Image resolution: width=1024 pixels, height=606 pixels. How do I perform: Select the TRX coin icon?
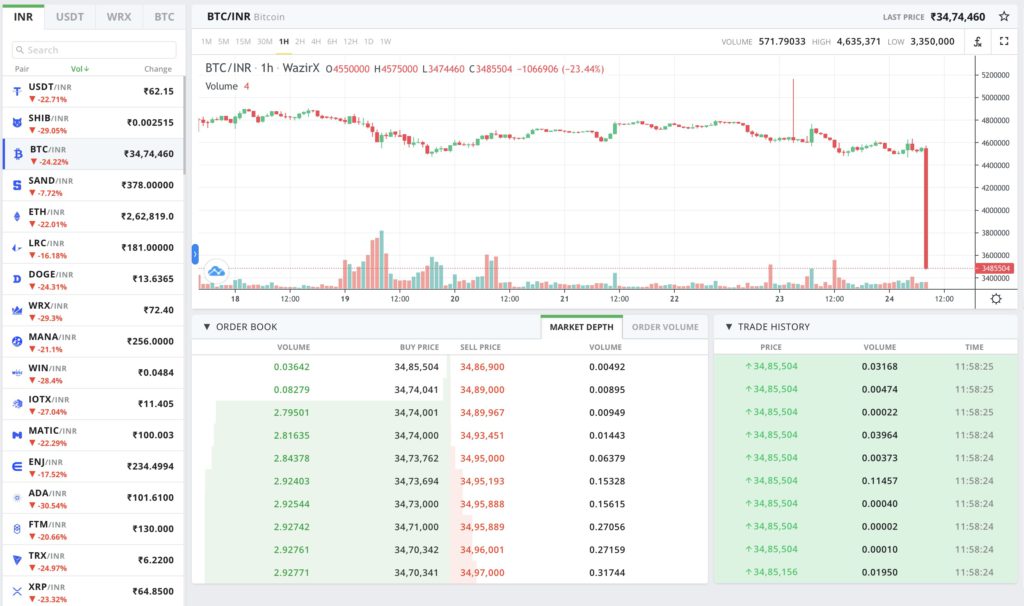click(x=17, y=560)
